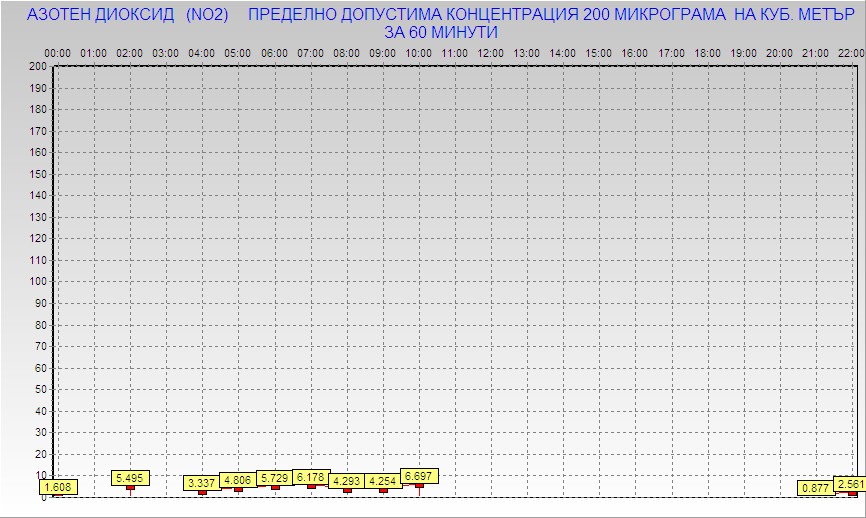
Task: Click the 4.254 data label
Action: coord(383,481)
